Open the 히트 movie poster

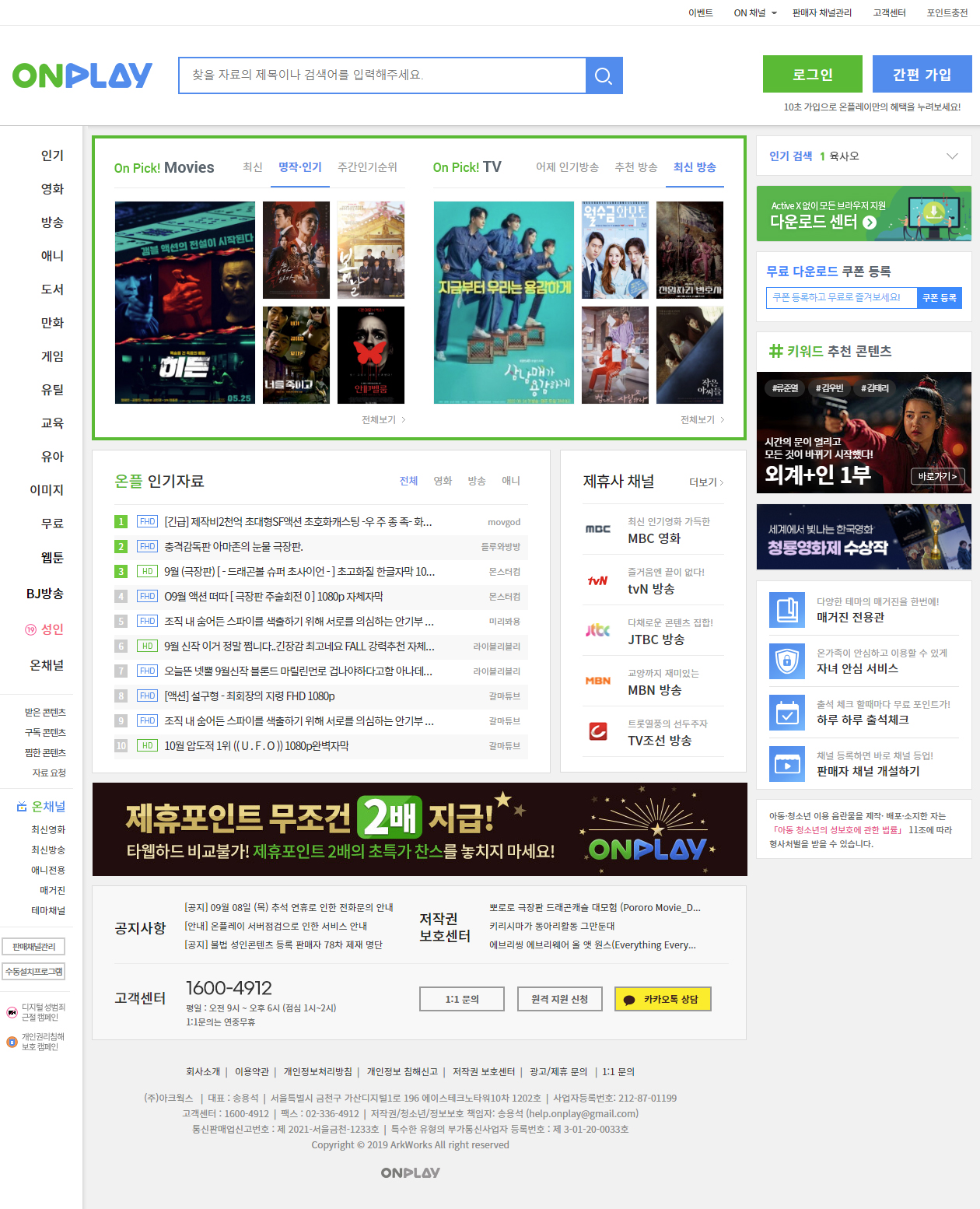(x=185, y=303)
